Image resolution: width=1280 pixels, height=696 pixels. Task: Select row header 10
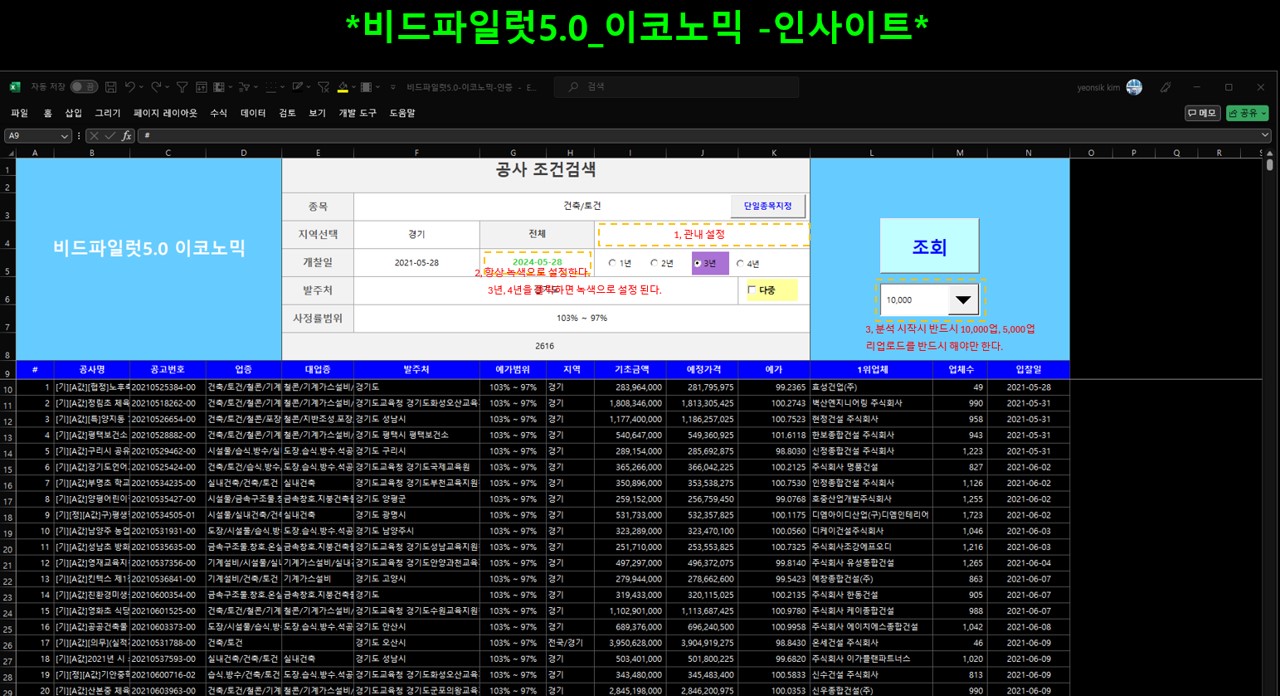[x=8, y=388]
